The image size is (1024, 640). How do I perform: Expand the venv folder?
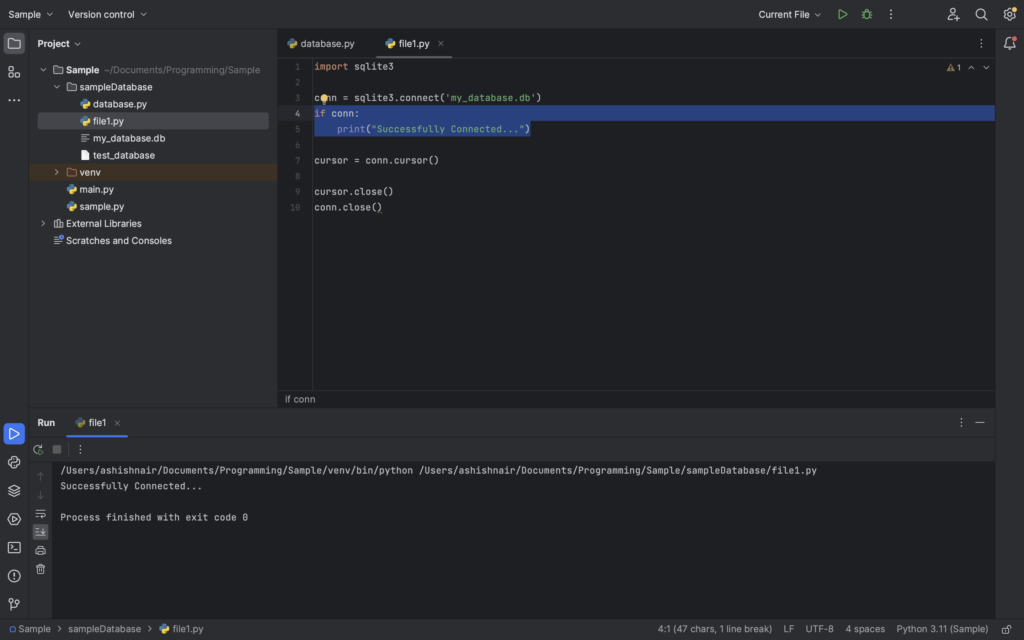click(x=56, y=171)
